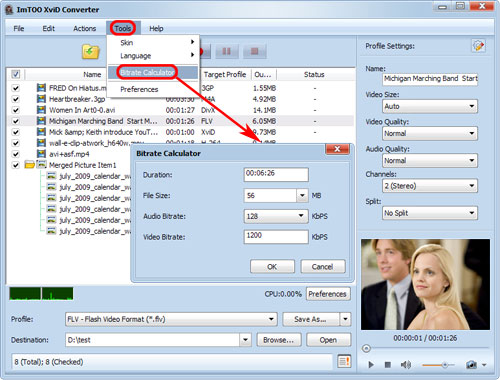Click the video icon of Heartbreaker.3gp
This screenshot has height=380, width=500.
point(41,99)
